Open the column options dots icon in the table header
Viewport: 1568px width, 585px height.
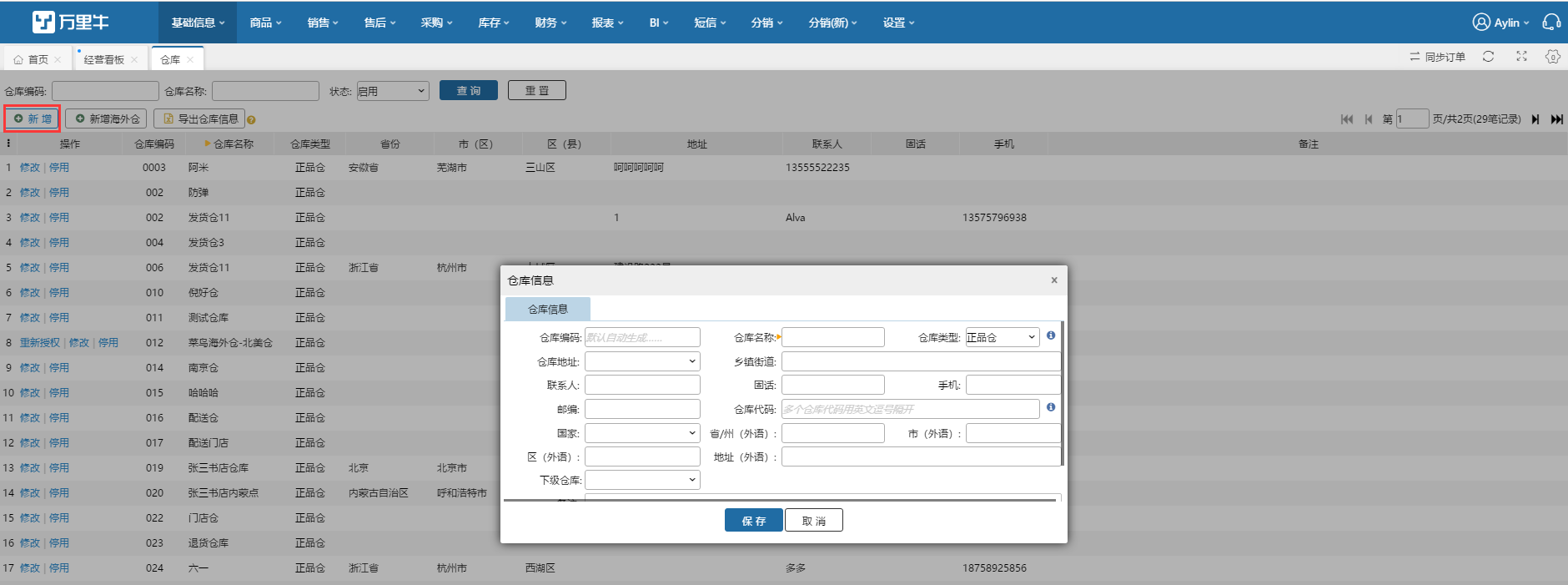(8, 144)
